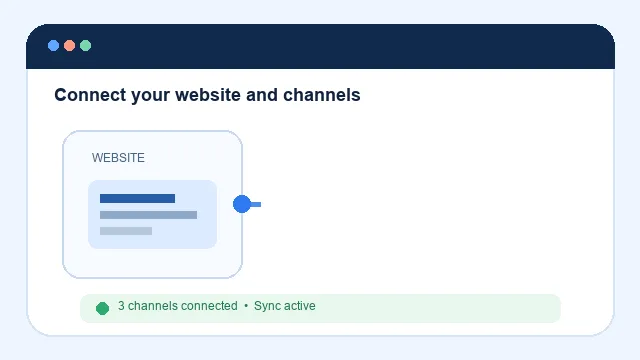Click the green status indicator dot

102,308
